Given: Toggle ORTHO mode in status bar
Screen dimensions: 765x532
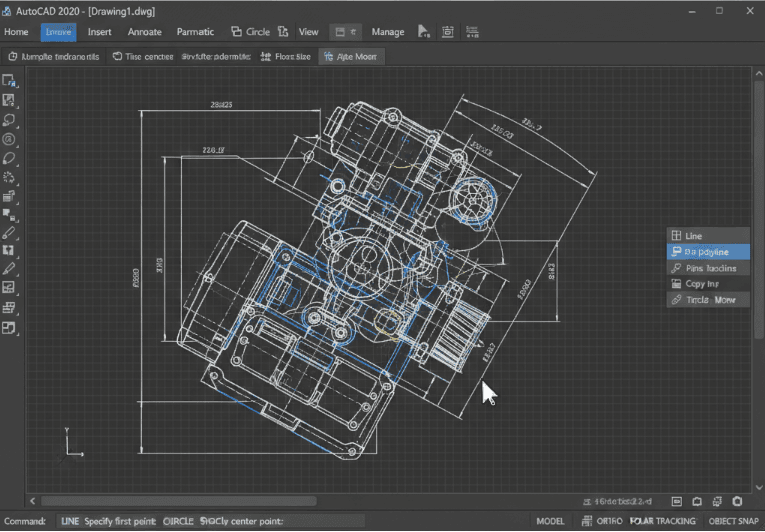Looking at the screenshot, I should 609,521.
